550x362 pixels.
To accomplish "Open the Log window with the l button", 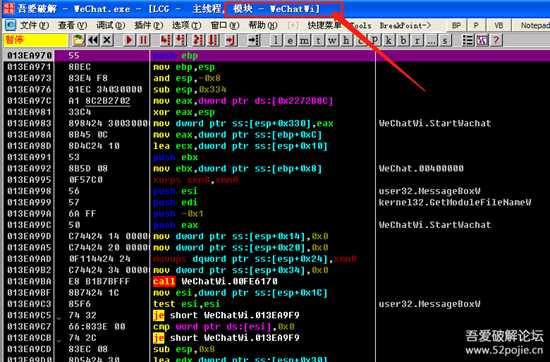I will (x=276, y=41).
